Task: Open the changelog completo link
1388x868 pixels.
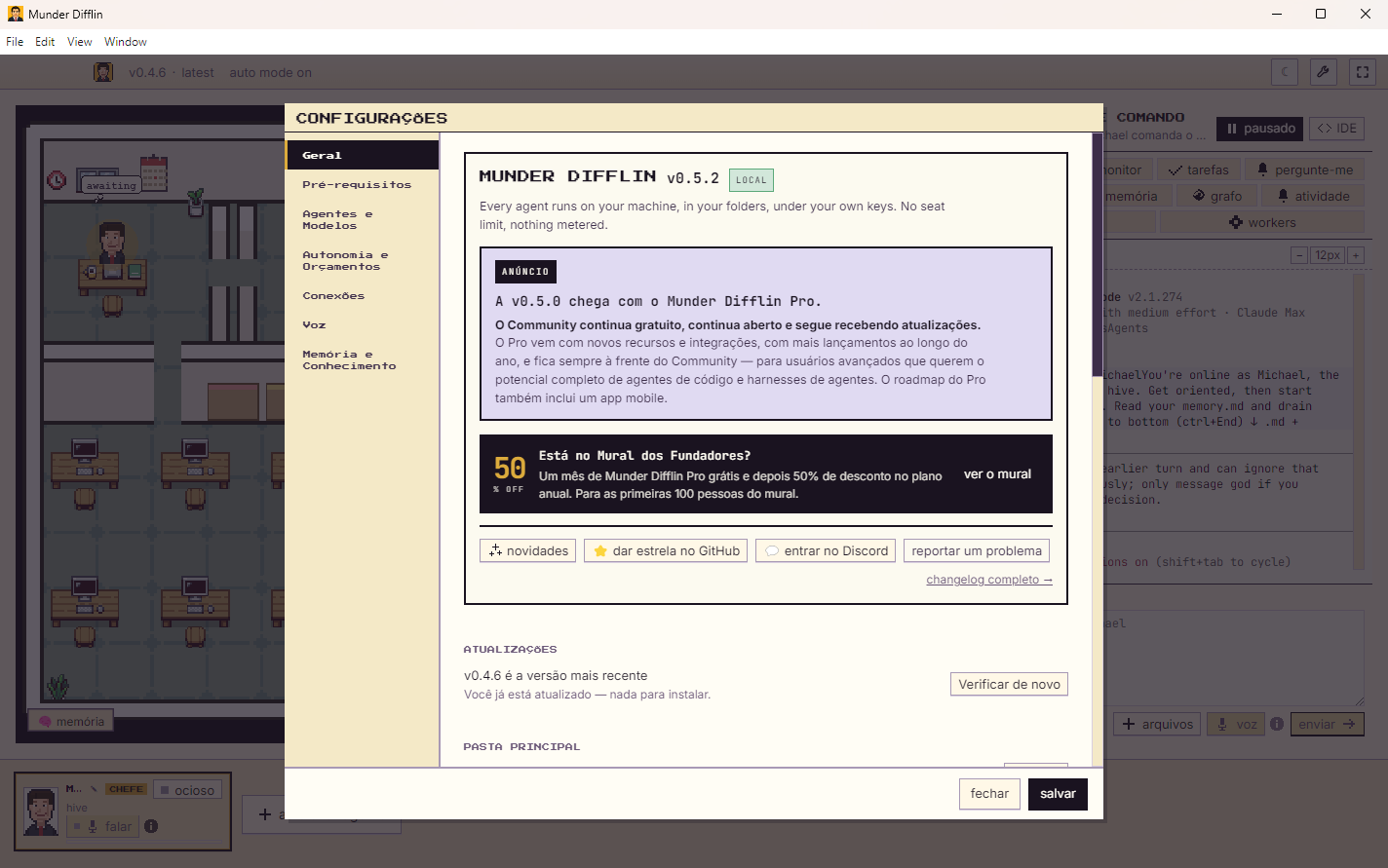Action: pyautogui.click(x=989, y=580)
